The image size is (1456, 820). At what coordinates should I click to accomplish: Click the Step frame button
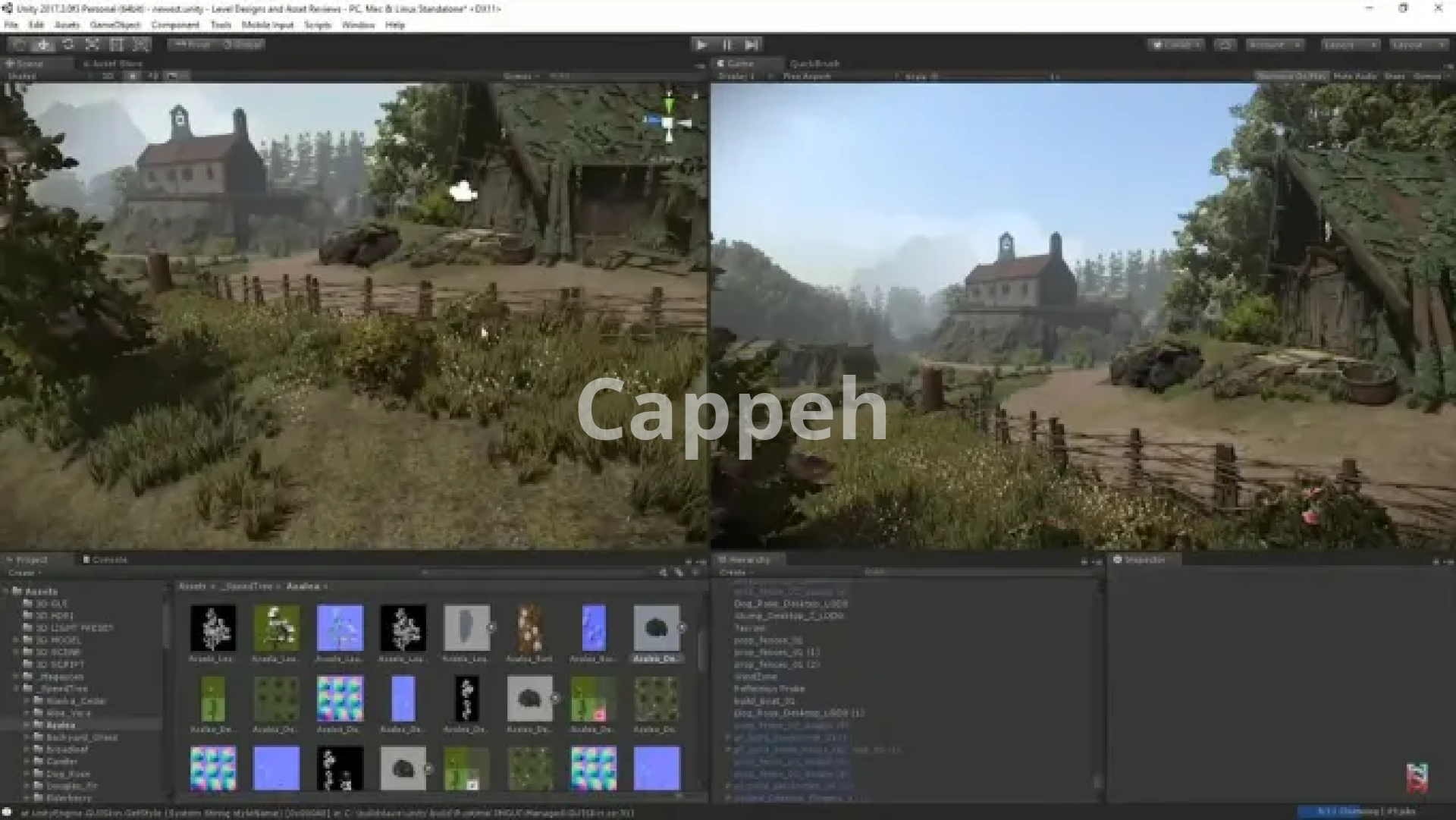(752, 45)
